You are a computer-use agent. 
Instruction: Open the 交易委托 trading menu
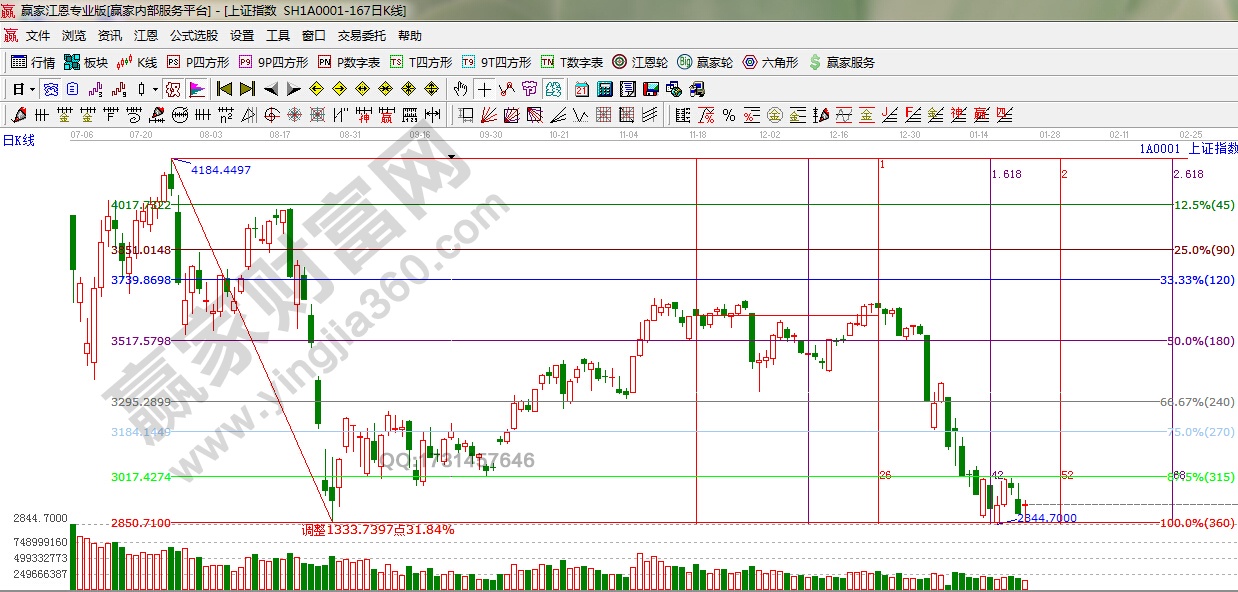[x=361, y=36]
